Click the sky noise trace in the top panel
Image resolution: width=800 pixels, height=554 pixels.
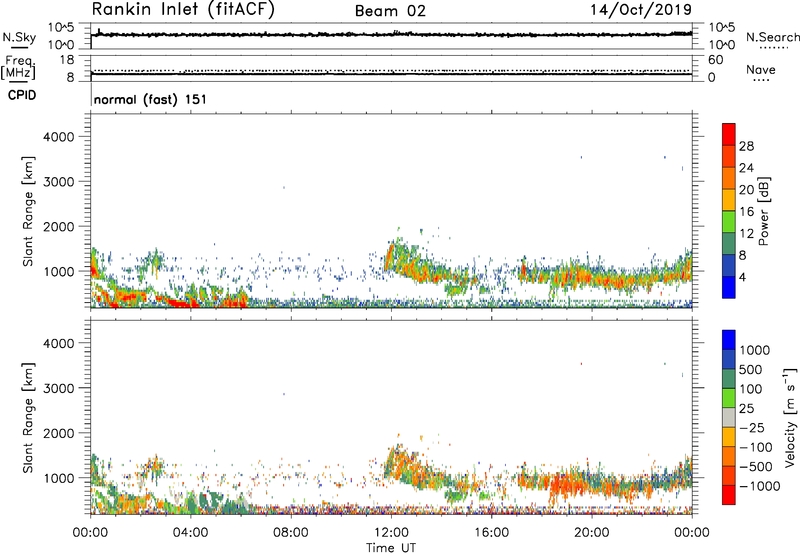(391, 34)
